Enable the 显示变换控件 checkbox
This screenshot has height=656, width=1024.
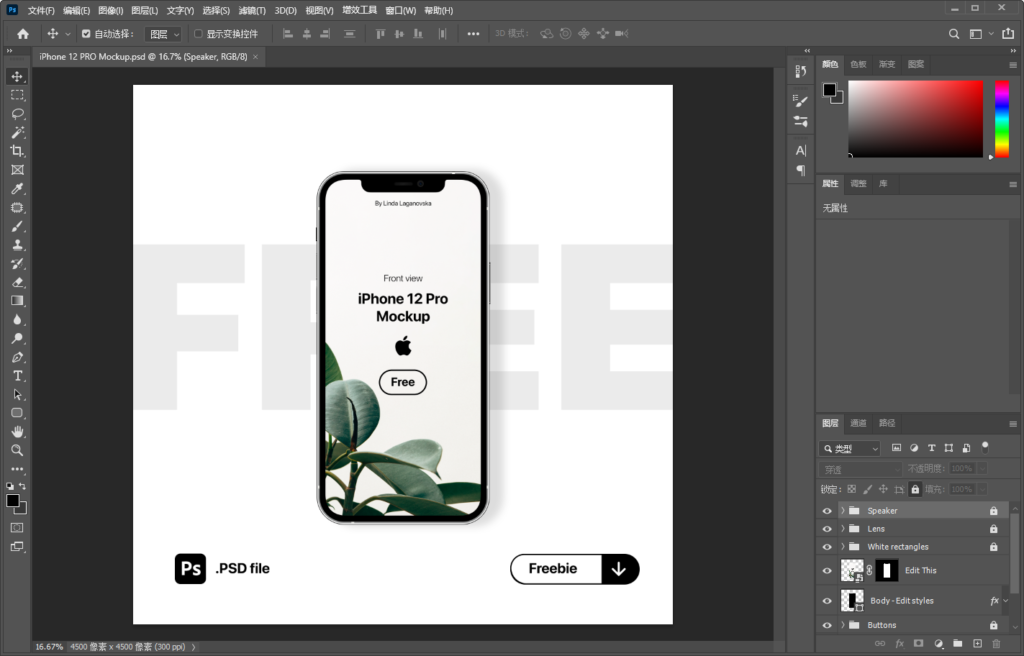pos(199,34)
